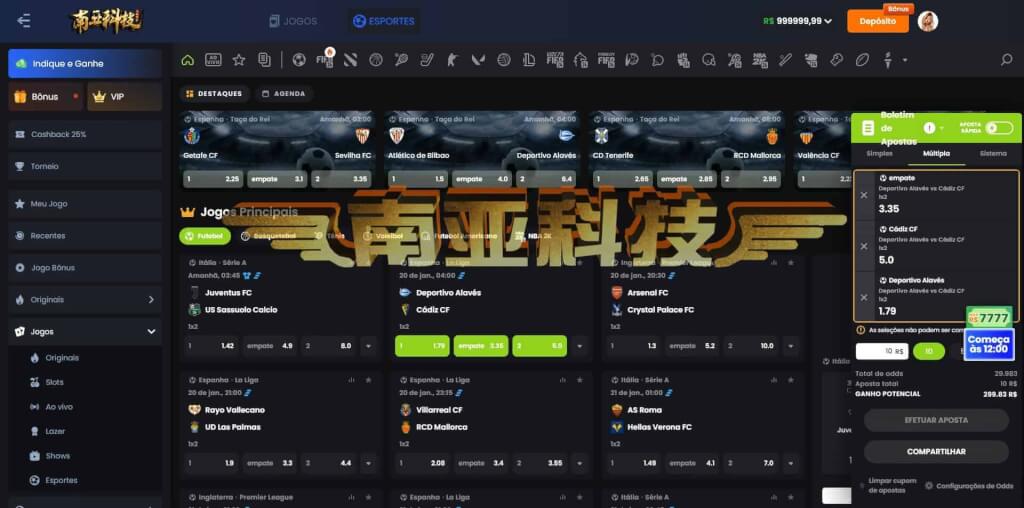The image size is (1024, 508).
Task: Go to the sportsbook home icon
Action: coord(188,60)
